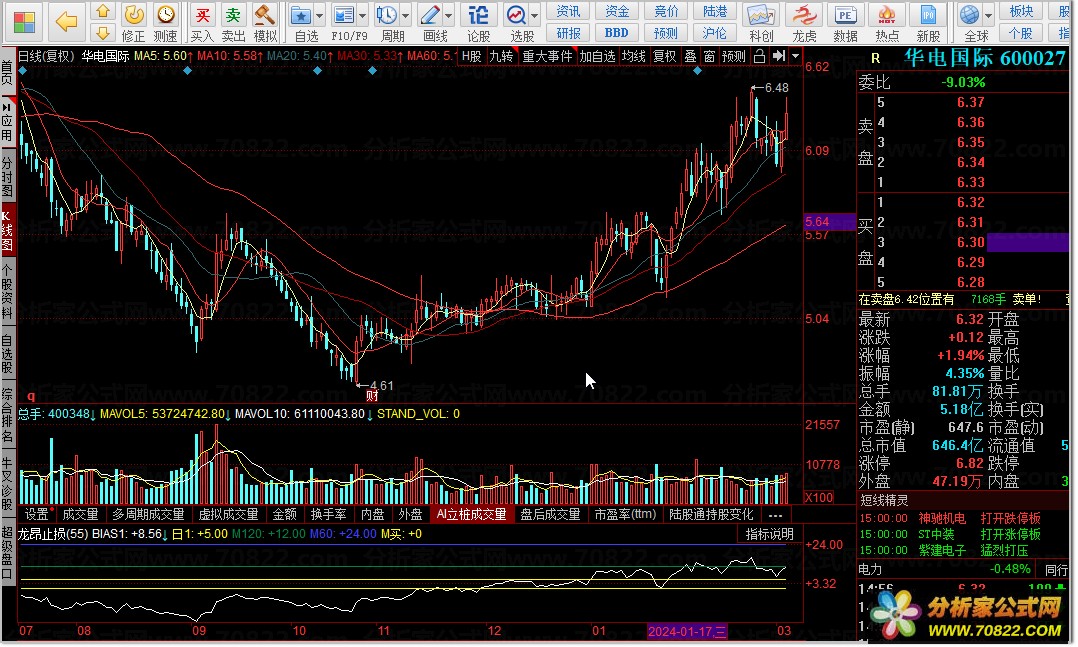The image size is (1078, 647).
Task: Toggle 加自选 add to watchlist
Action: pyautogui.click(x=597, y=56)
